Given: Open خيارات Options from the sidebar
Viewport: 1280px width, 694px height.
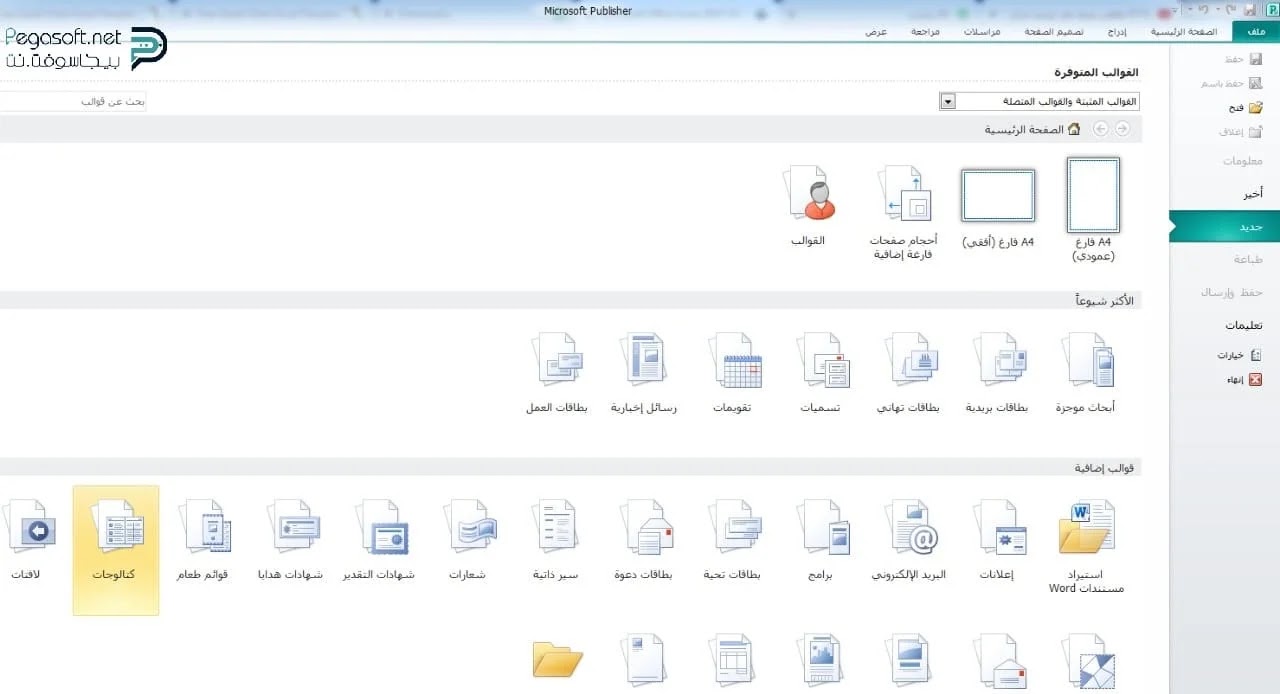Looking at the screenshot, I should (x=1239, y=355).
